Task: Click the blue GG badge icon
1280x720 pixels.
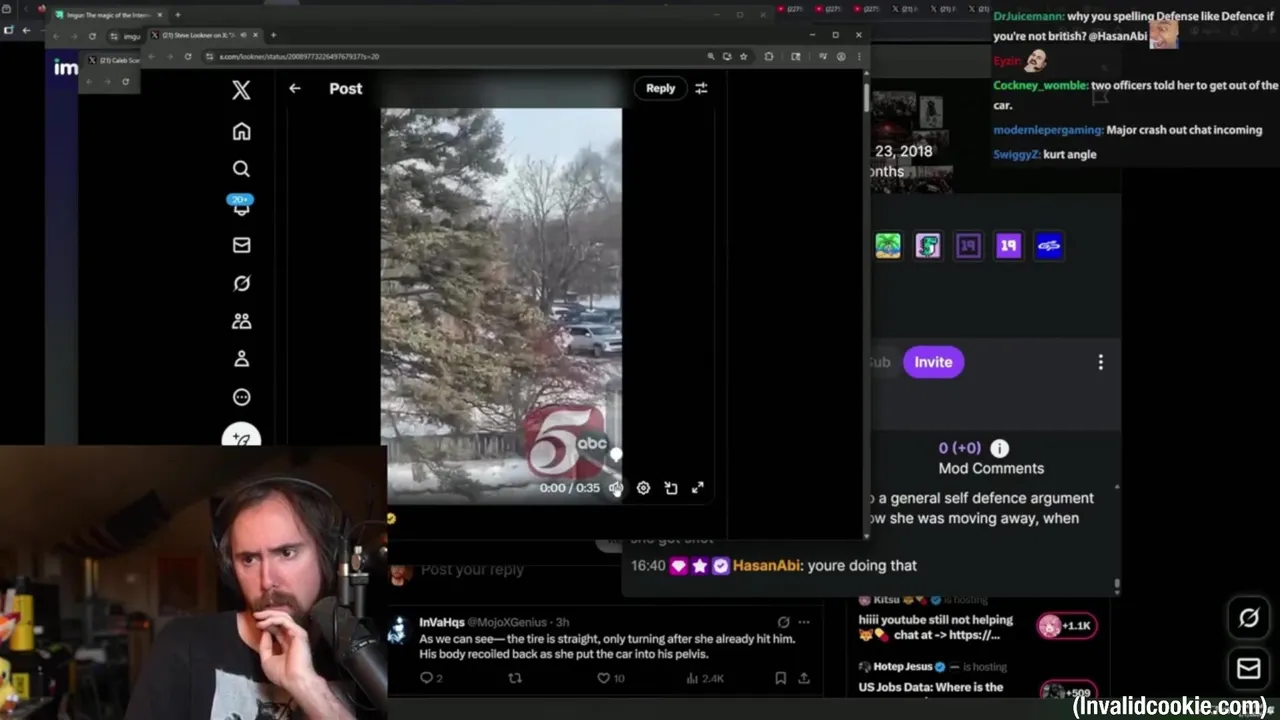Action: (1048, 245)
